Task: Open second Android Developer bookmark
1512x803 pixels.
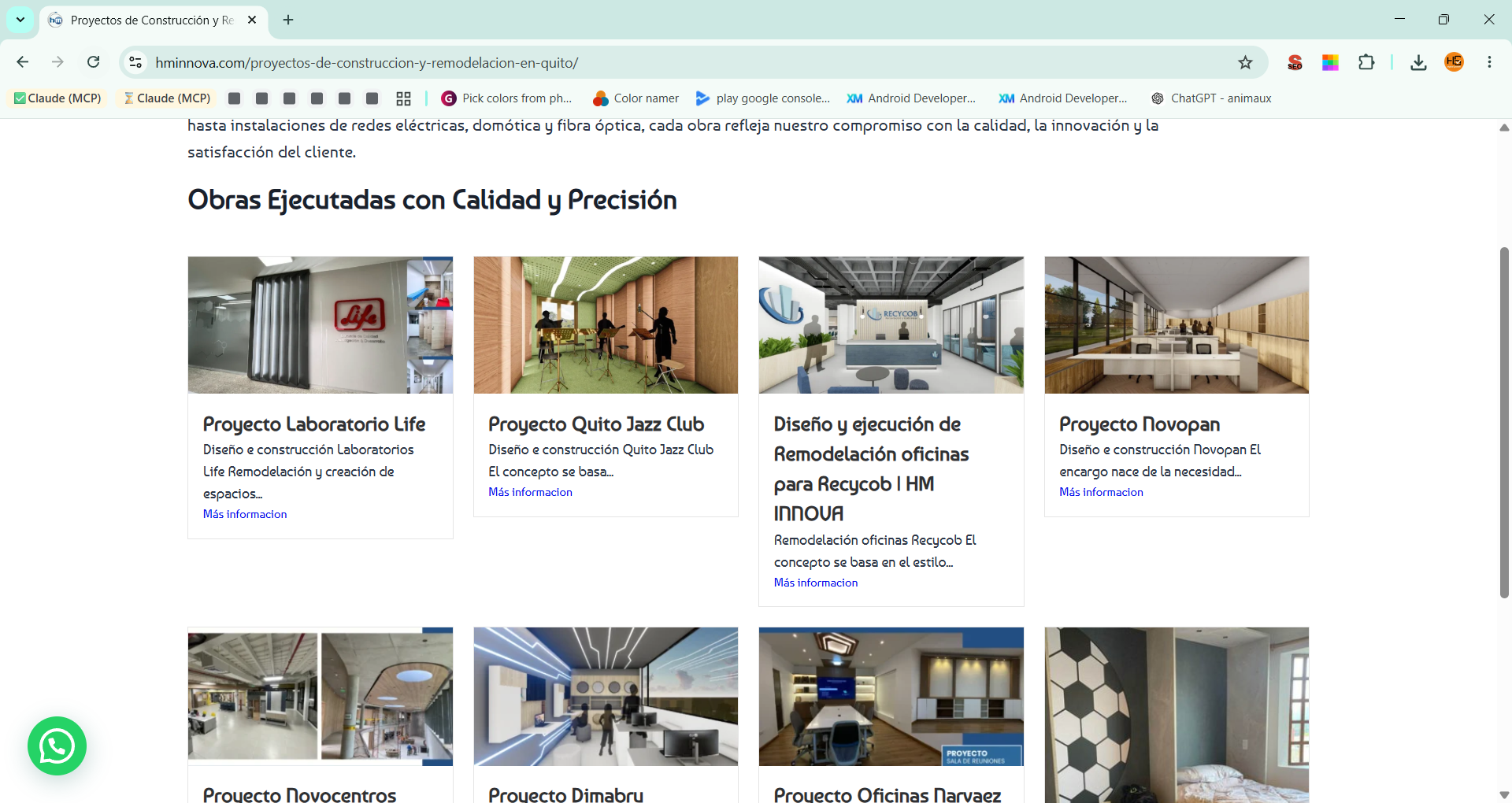Action: coord(1063,98)
